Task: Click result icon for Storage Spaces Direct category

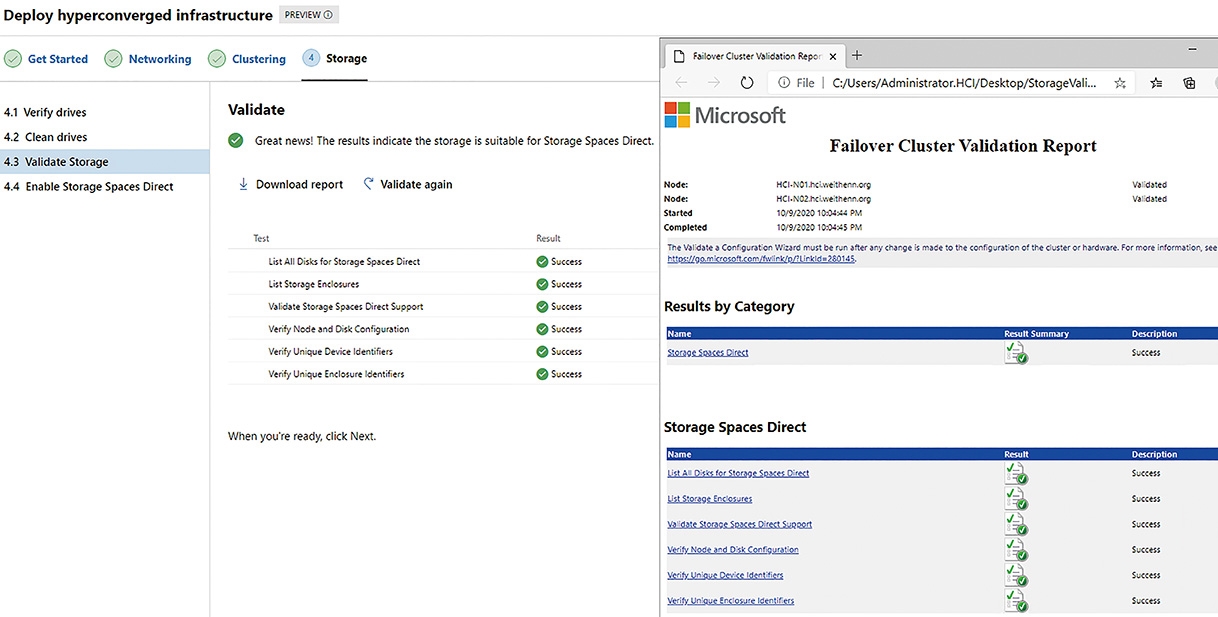Action: click(x=1016, y=352)
